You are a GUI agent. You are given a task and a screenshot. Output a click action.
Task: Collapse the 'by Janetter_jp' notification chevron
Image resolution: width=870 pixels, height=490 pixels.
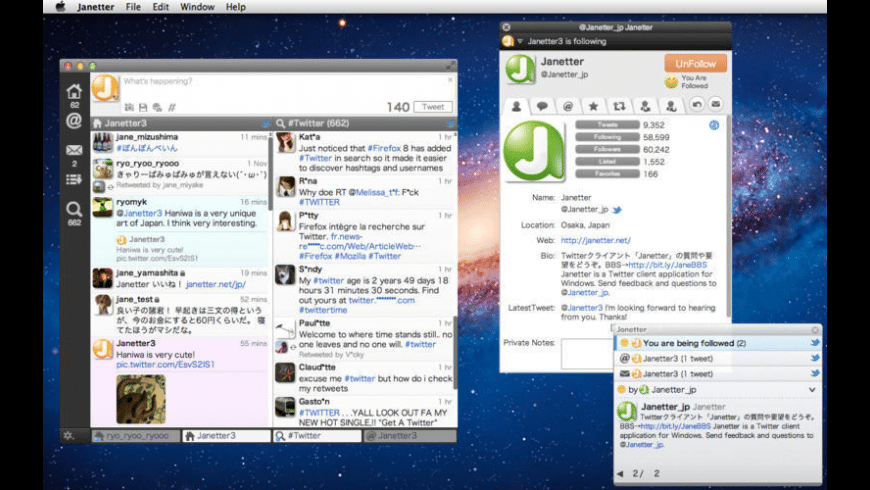pyautogui.click(x=812, y=389)
